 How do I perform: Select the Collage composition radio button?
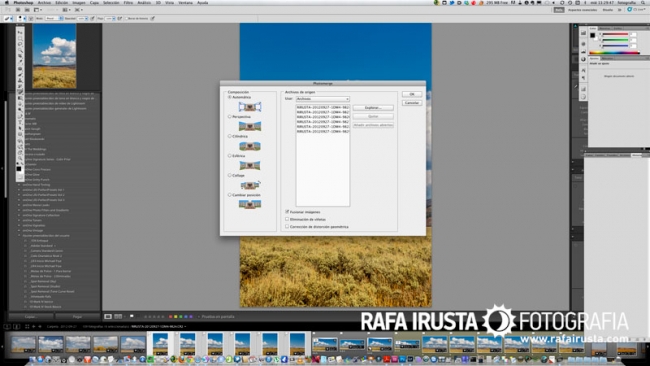pyautogui.click(x=230, y=175)
